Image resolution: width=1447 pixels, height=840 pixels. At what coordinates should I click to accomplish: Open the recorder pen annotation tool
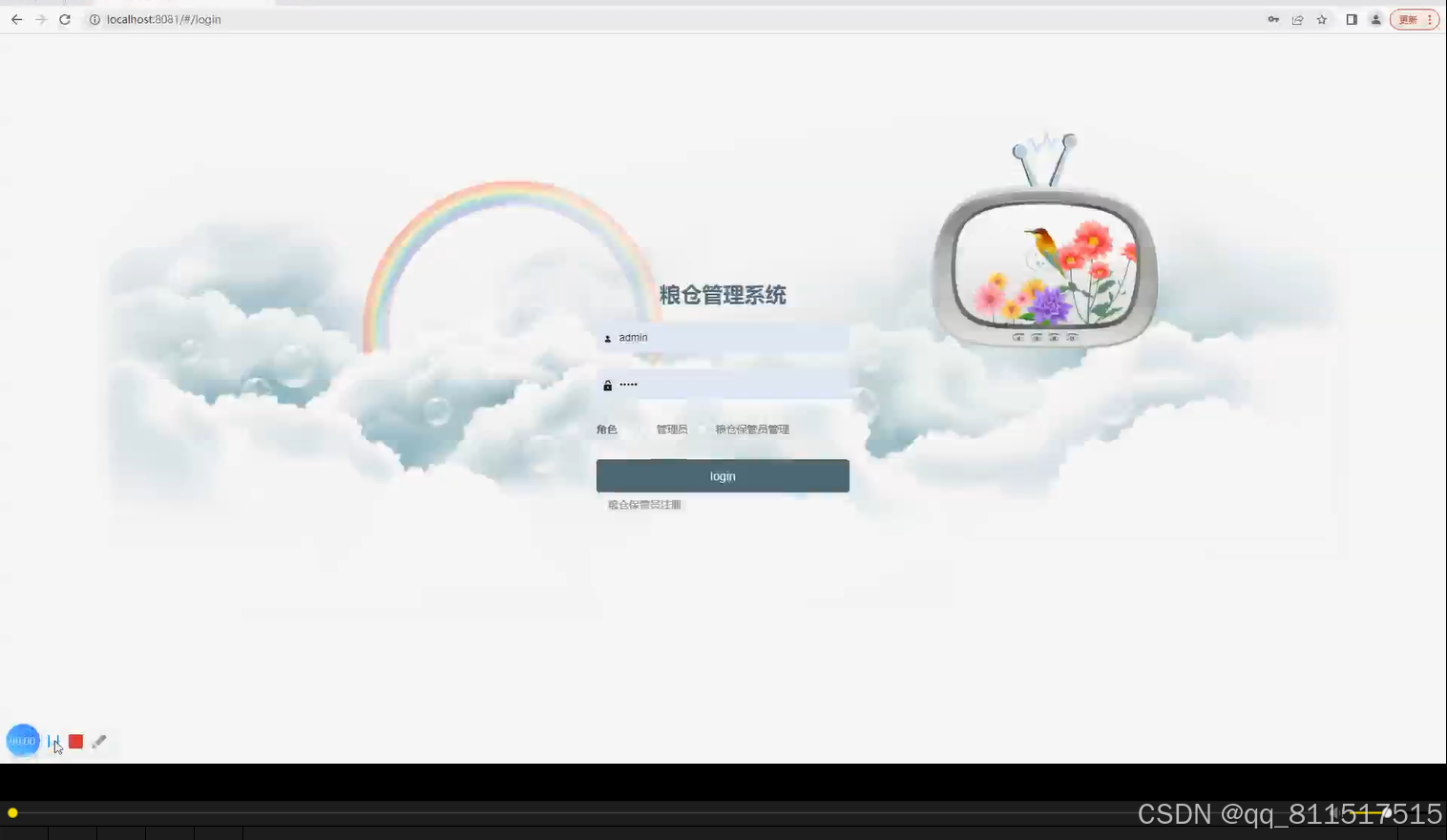click(99, 742)
